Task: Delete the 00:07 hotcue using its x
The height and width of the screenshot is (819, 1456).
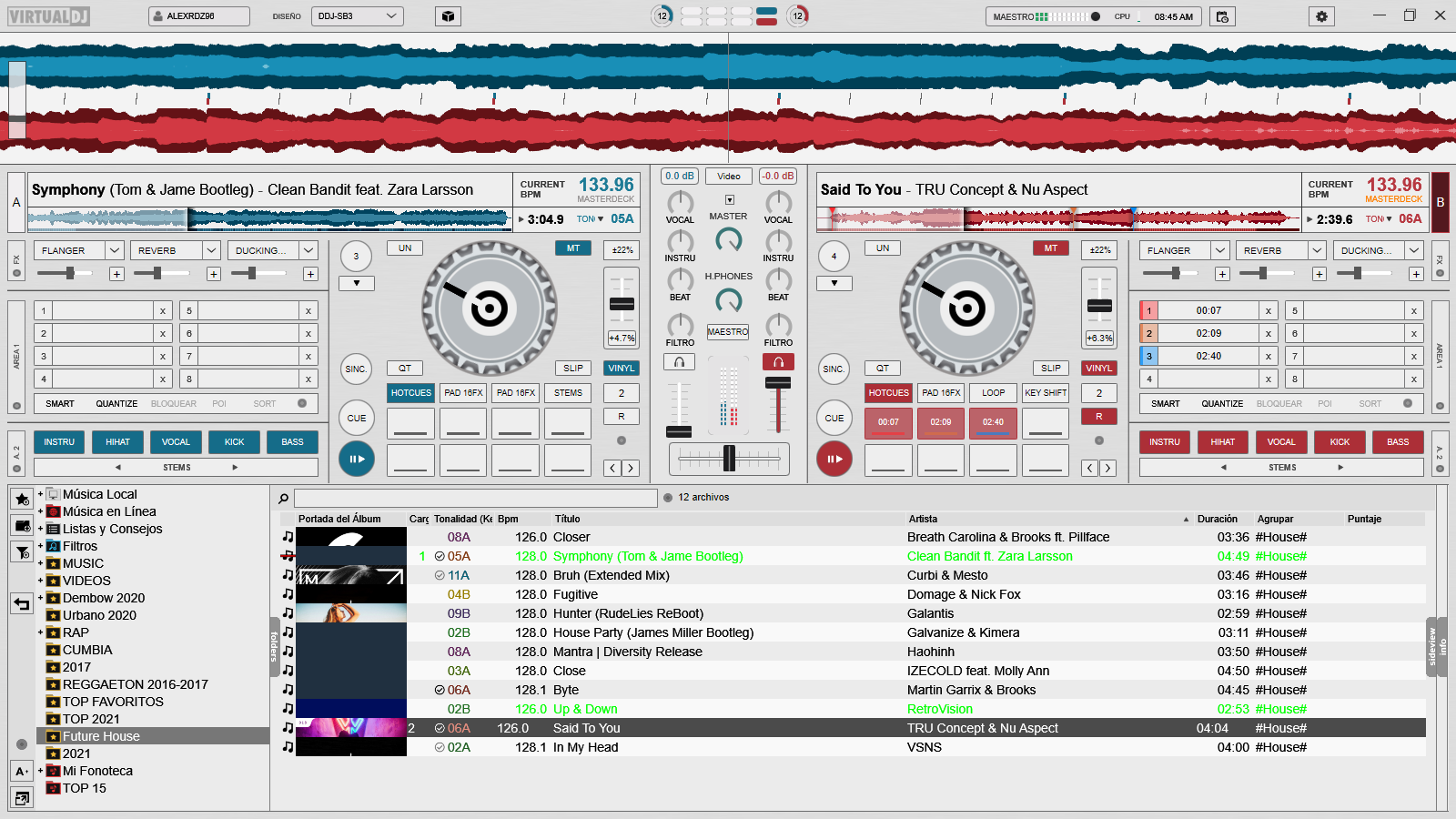Action: click(x=1269, y=311)
